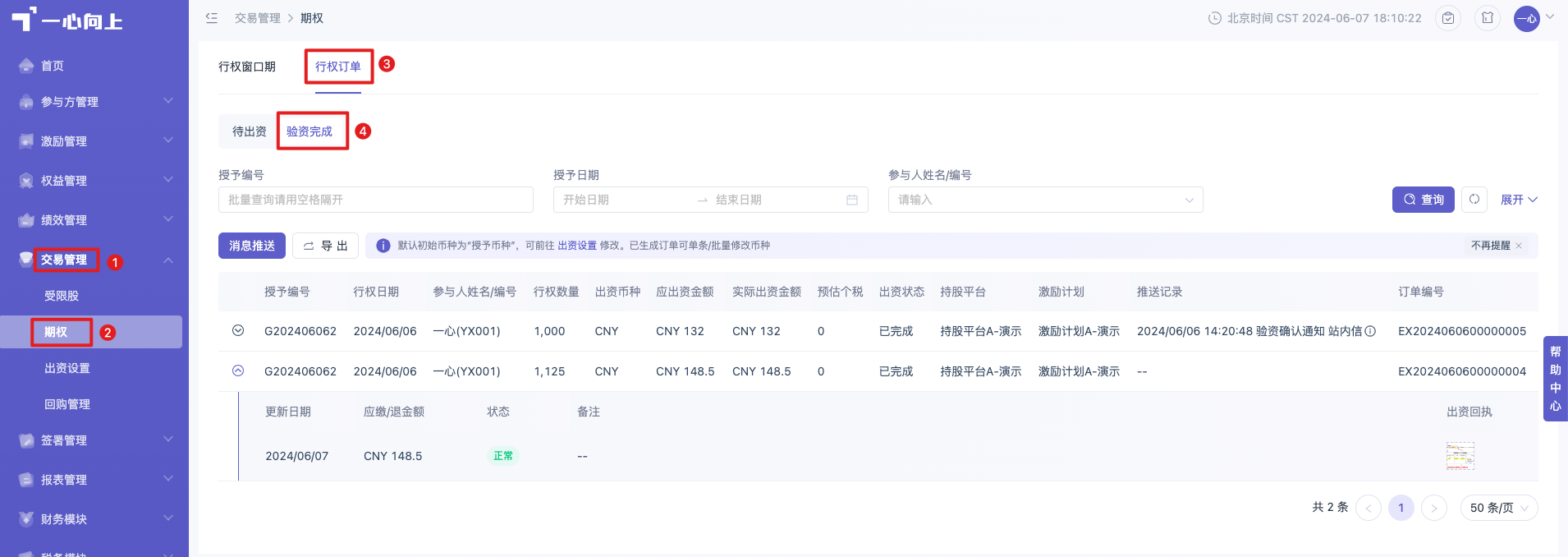Click the 正常 status tag
The height and width of the screenshot is (557, 1568).
(x=503, y=456)
